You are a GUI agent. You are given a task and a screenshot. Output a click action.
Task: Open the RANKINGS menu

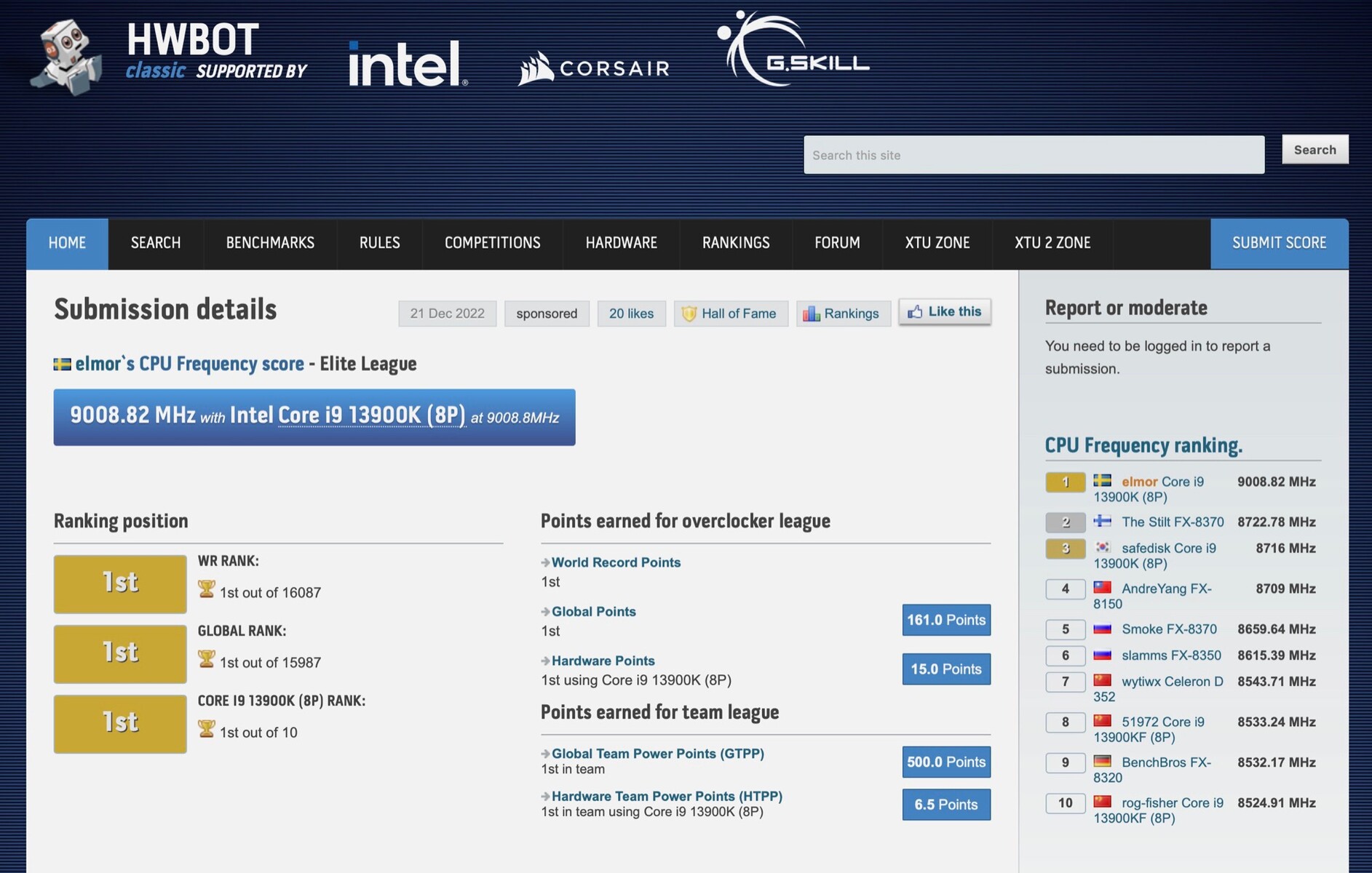[736, 244]
